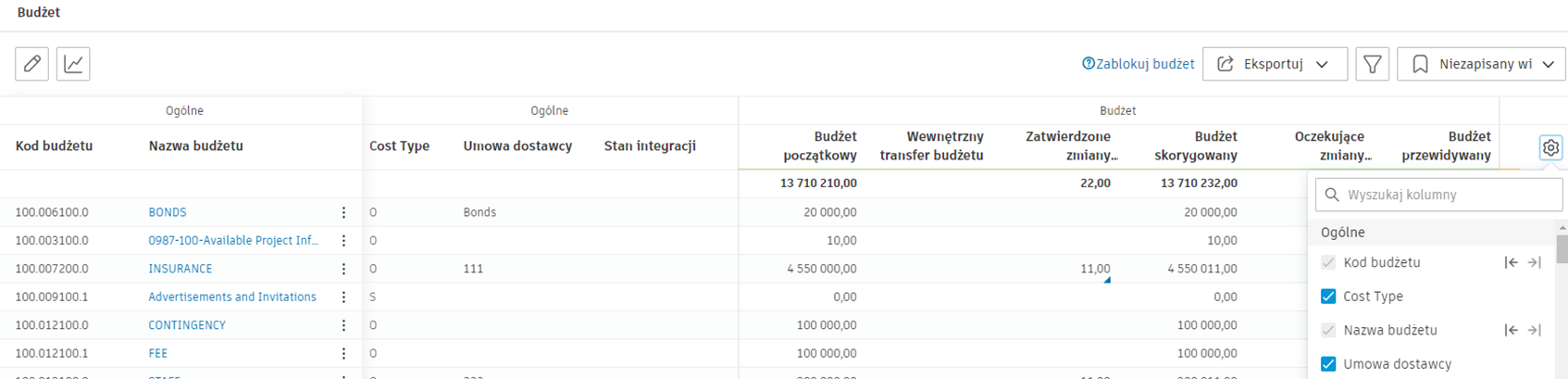
Task: Open three-dot menu for BONDS row
Action: (x=343, y=212)
